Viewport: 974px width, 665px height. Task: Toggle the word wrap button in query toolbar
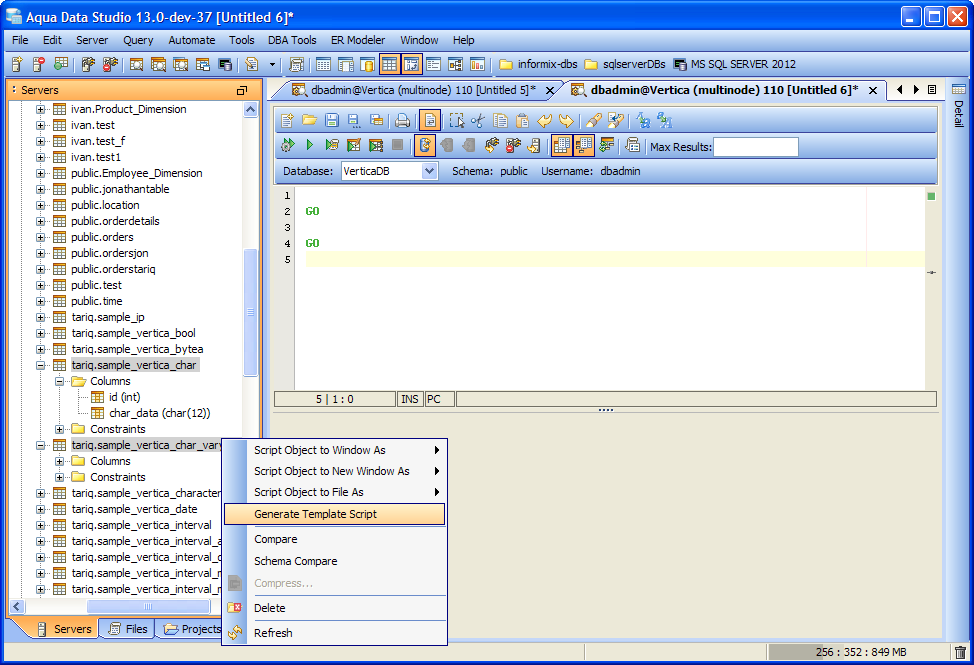430,120
